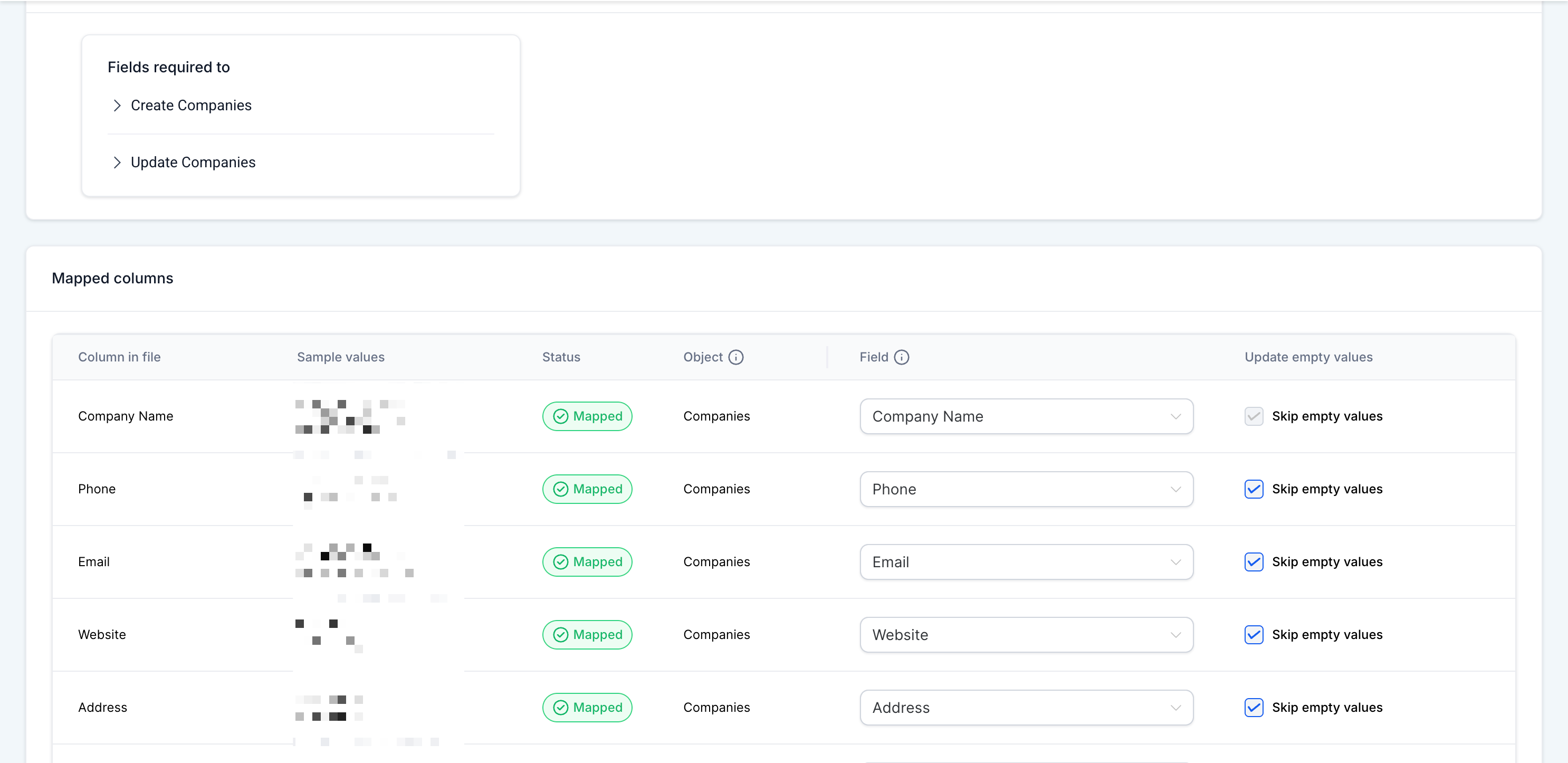1568x763 pixels.
Task: Click the Column in file header
Action: click(x=119, y=357)
